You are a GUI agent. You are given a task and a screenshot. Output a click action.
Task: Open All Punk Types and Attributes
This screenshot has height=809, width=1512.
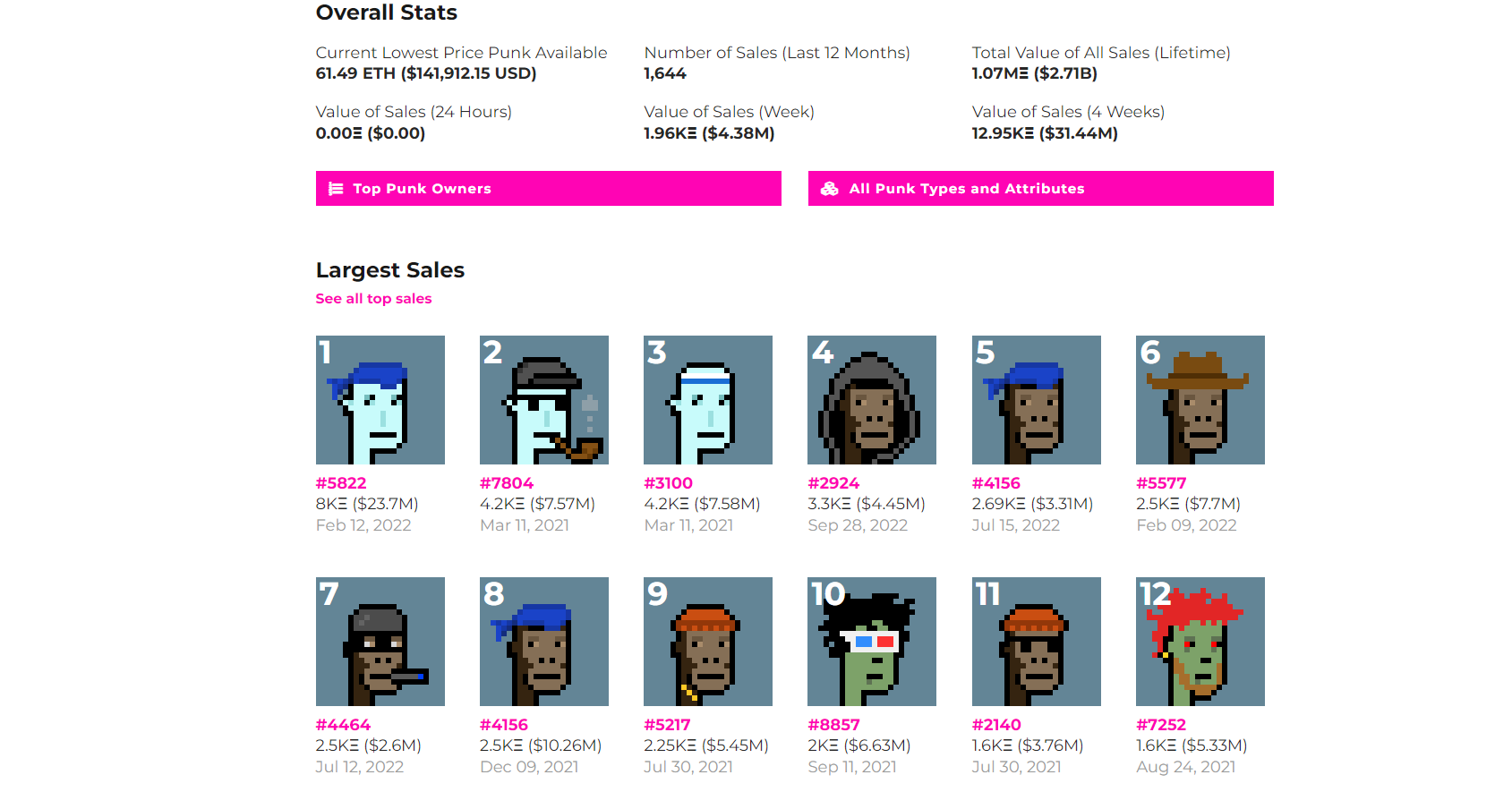[x=1040, y=189]
